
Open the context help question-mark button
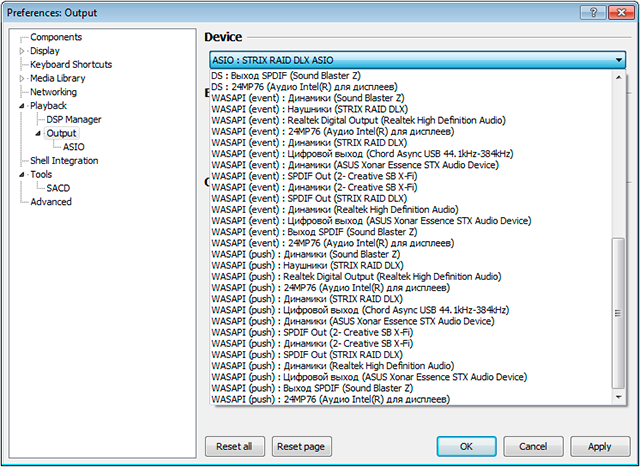coord(593,13)
